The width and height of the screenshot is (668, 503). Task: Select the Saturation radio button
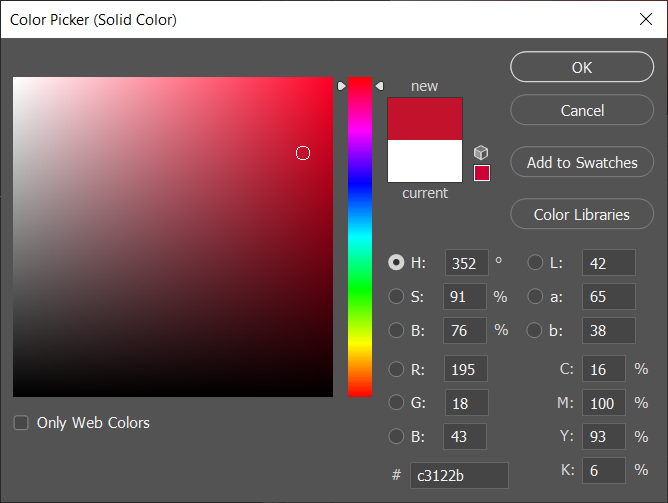click(396, 296)
